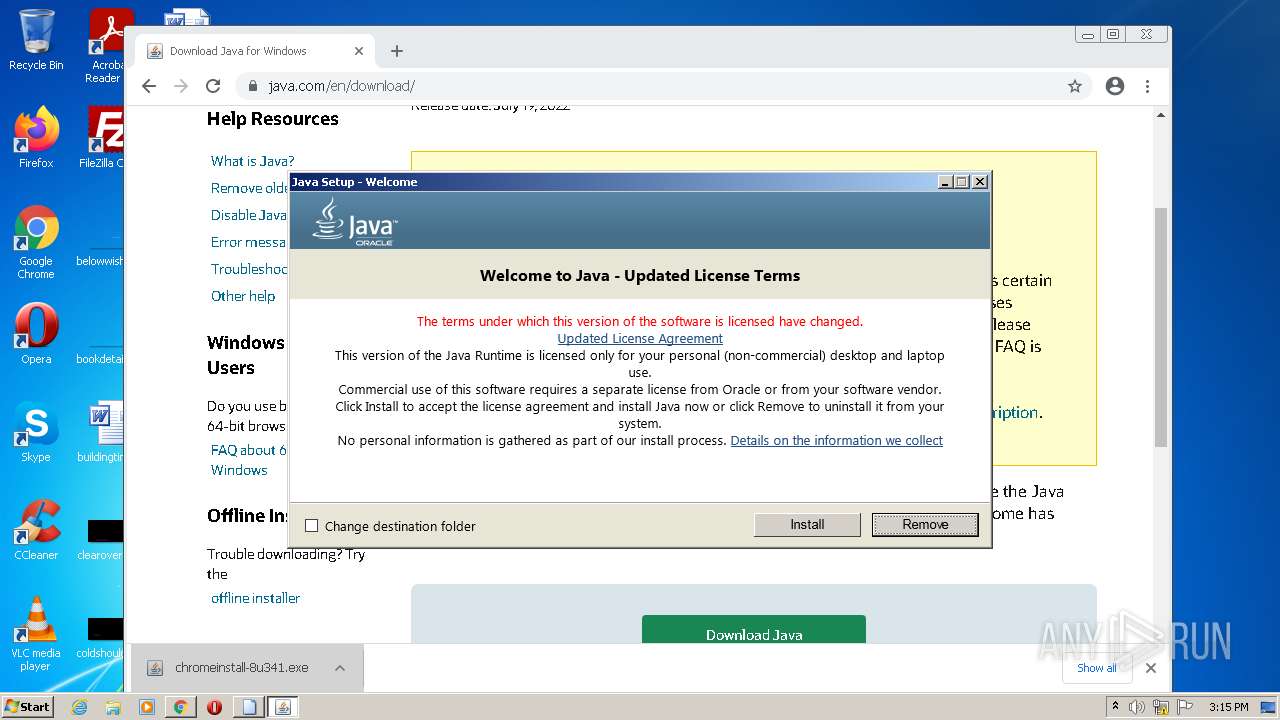Open the Windows Start menu
This screenshot has height=720, width=1280.
[28, 707]
